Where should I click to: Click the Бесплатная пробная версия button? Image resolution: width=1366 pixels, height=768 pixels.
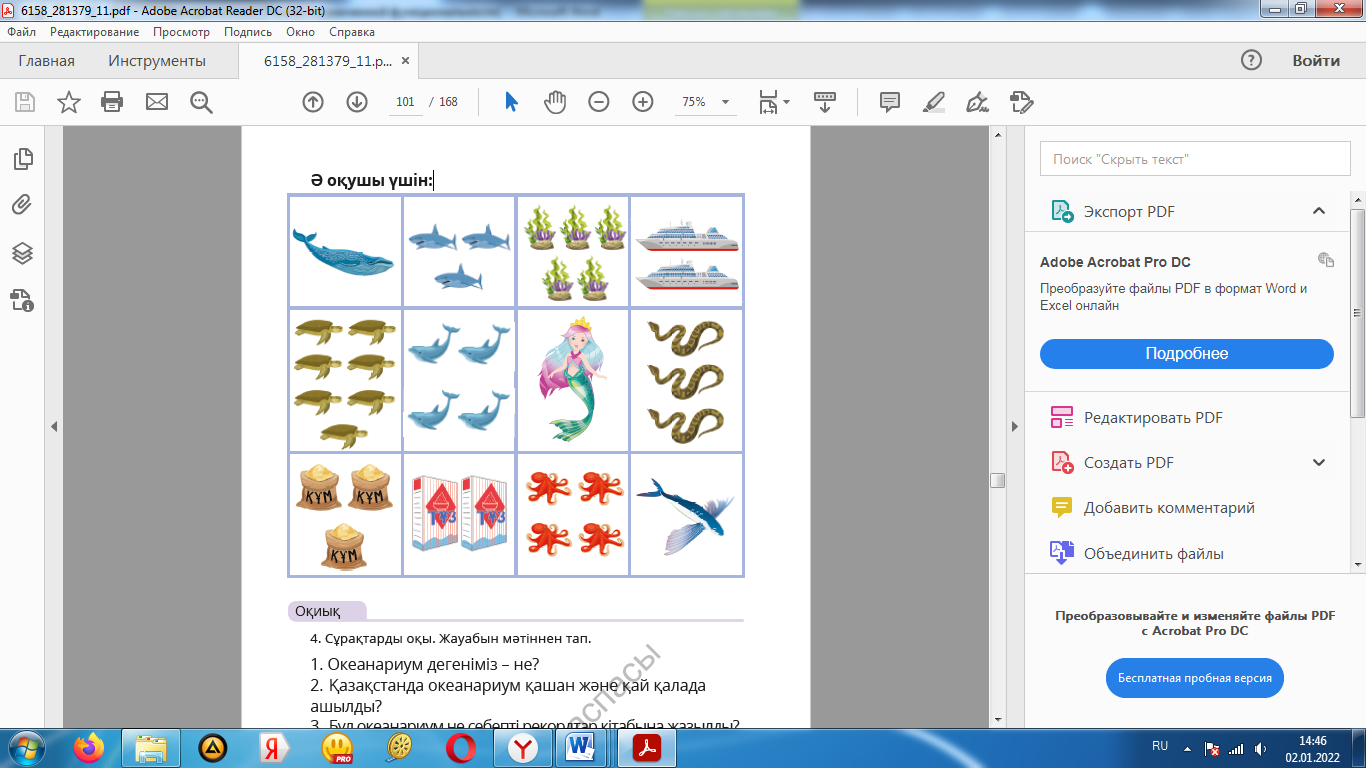pyautogui.click(x=1194, y=678)
